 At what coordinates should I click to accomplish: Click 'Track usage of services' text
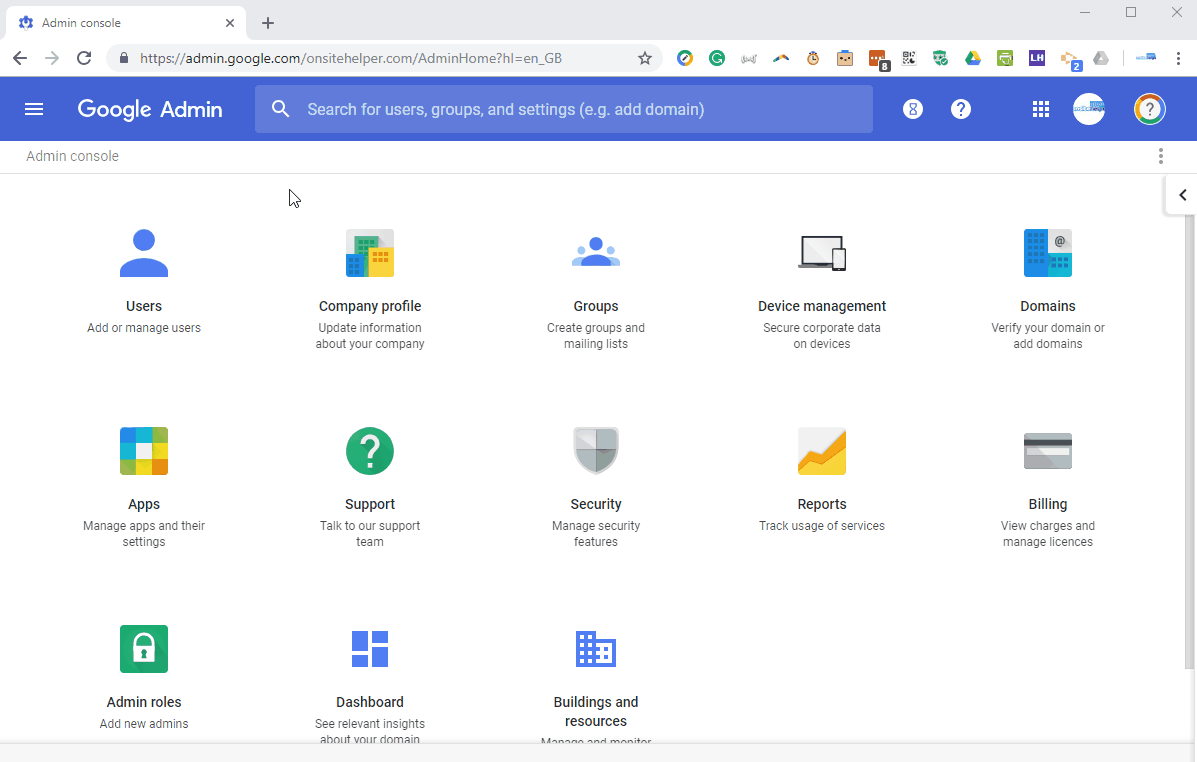[x=821, y=526]
